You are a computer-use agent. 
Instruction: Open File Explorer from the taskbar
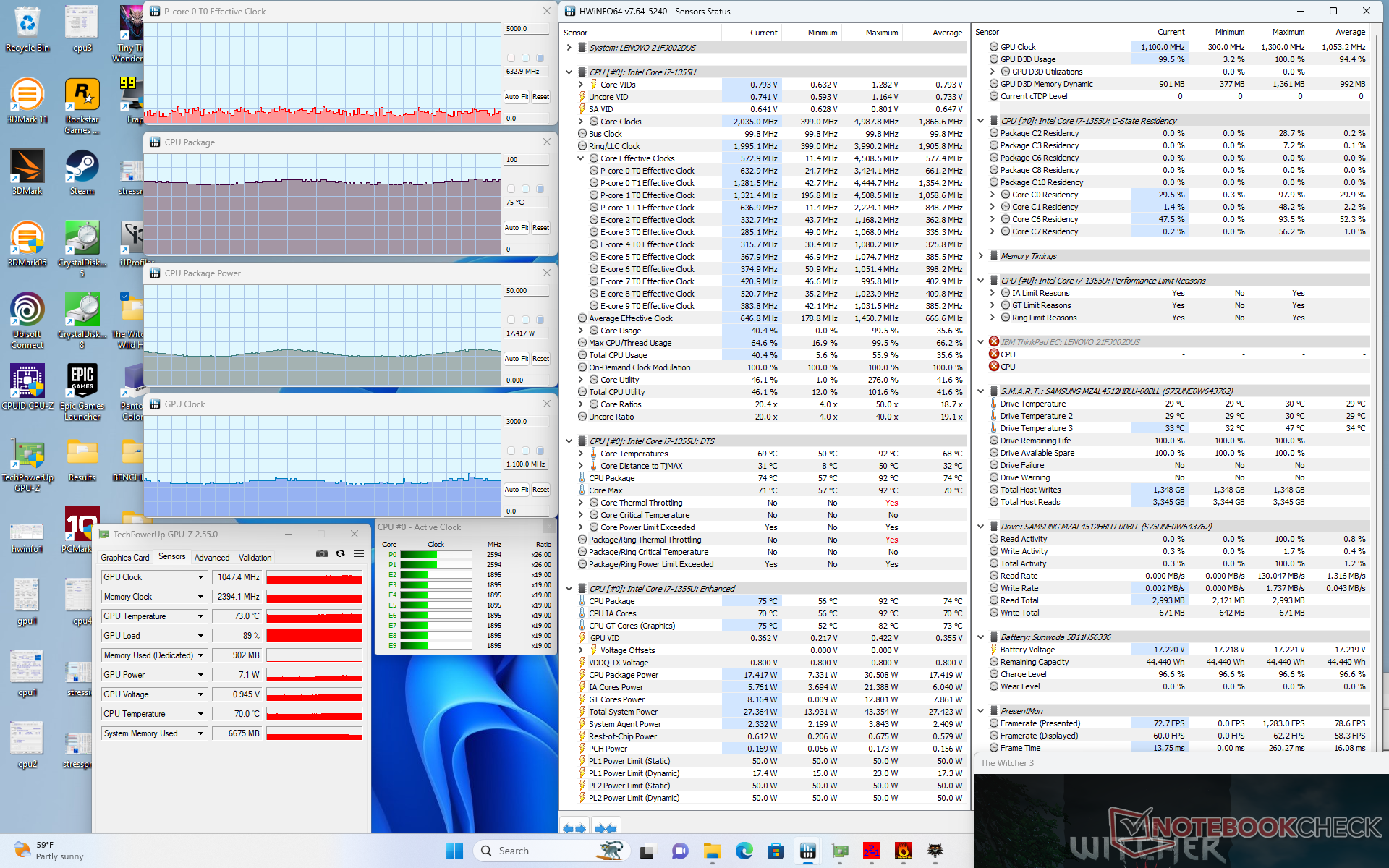coord(713,851)
